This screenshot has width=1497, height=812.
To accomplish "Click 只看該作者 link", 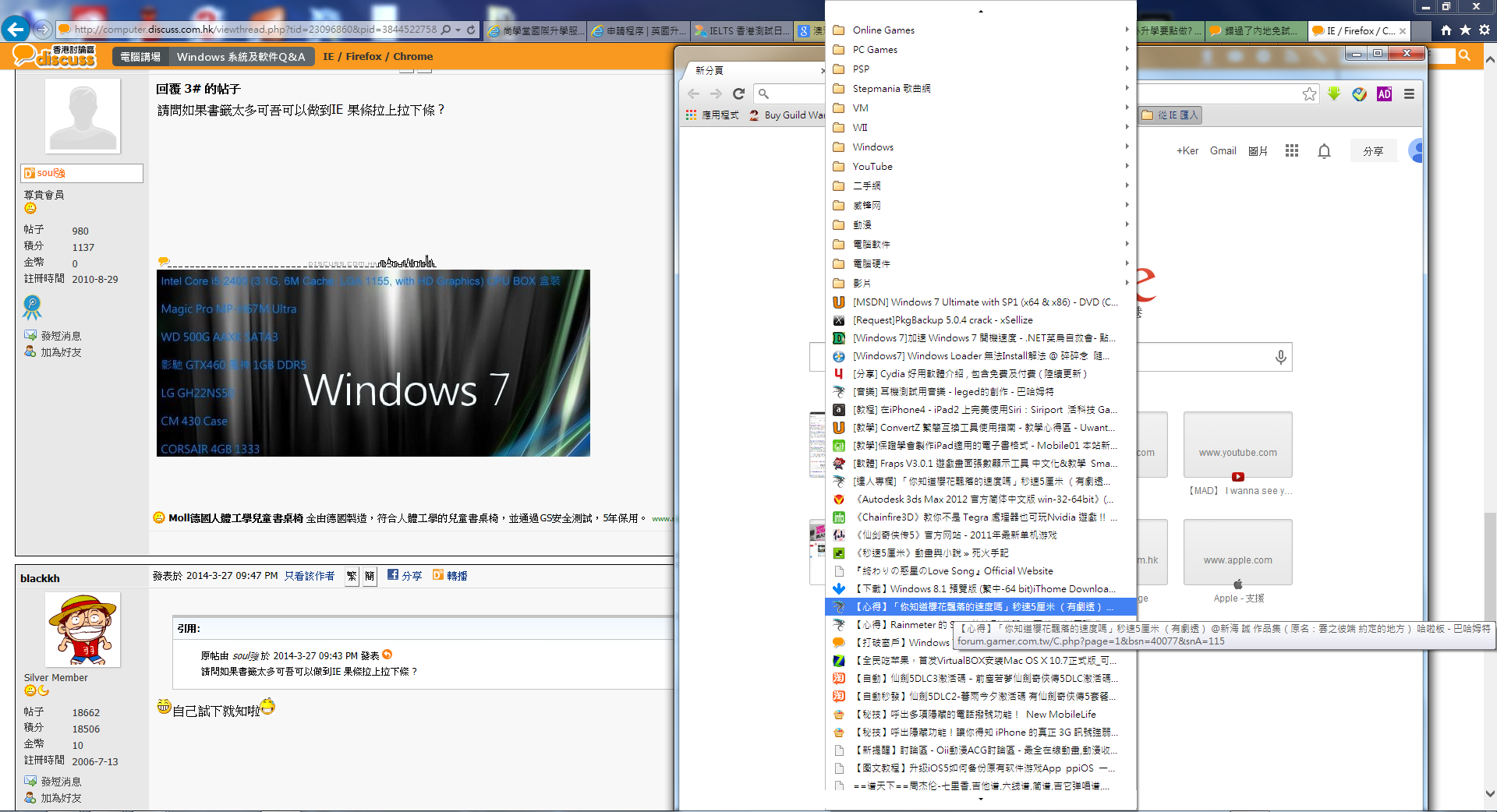I will coord(309,576).
